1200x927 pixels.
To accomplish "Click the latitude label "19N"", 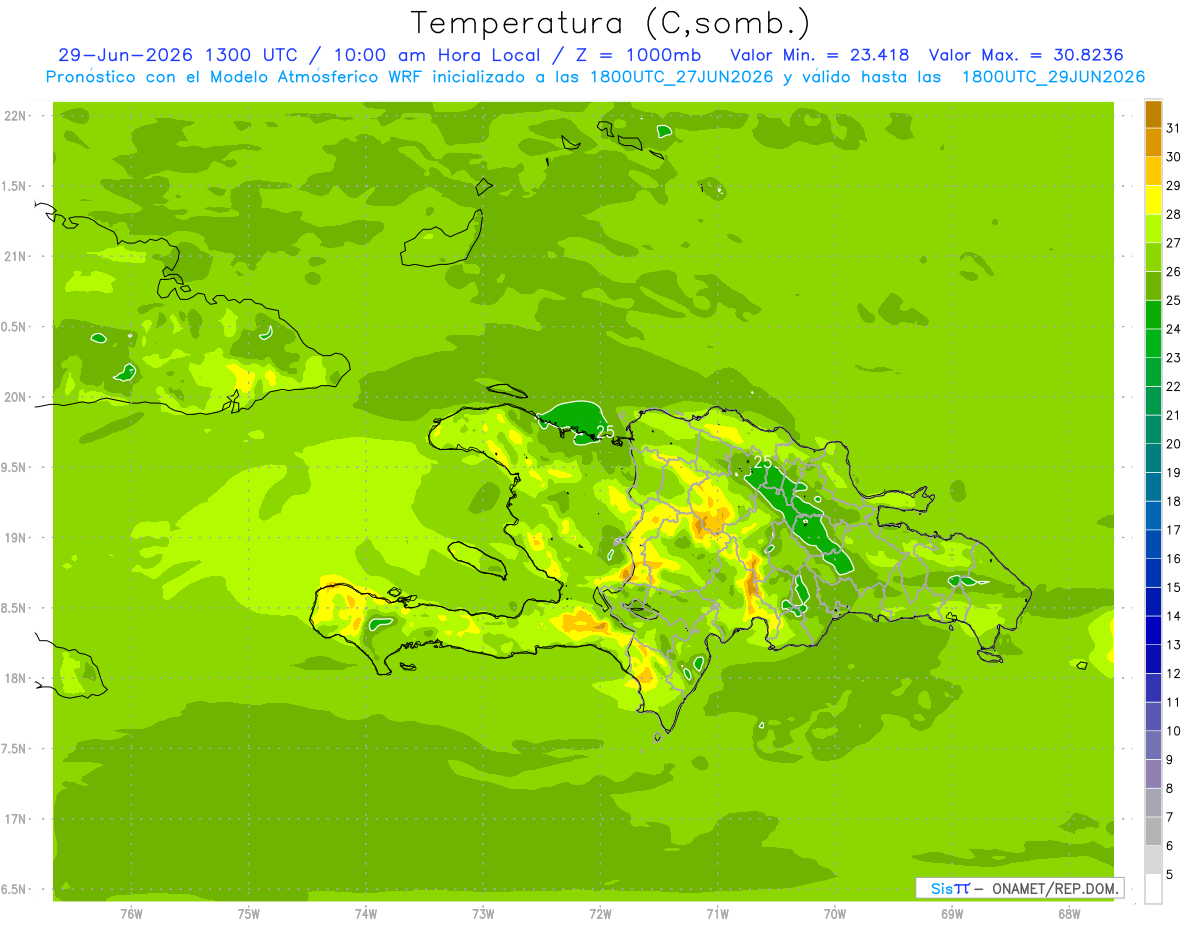I will (x=15, y=538).
